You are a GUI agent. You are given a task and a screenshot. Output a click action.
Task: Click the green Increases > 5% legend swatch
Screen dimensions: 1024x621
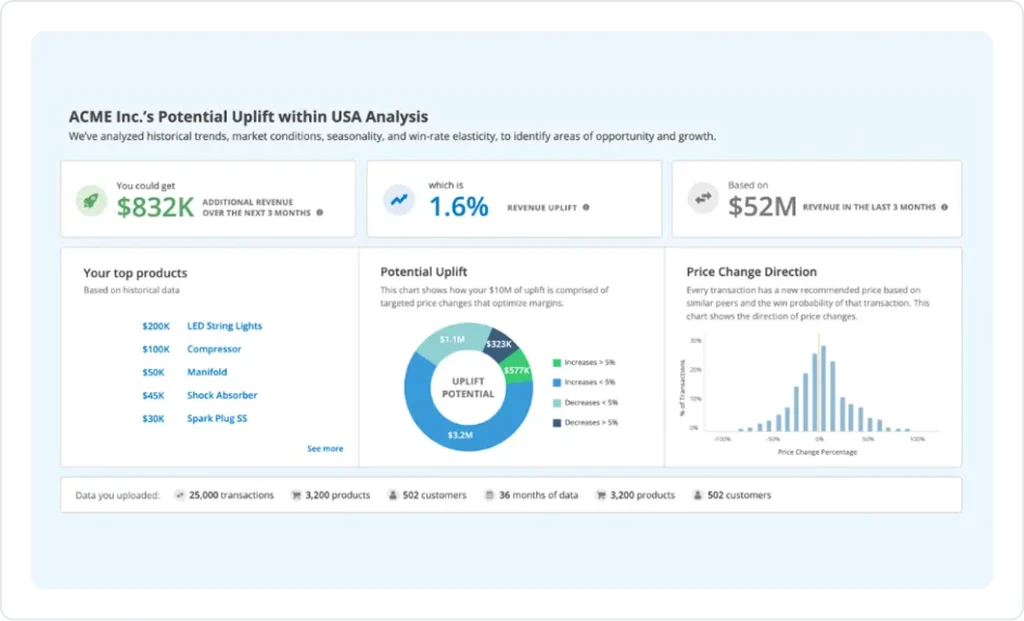557,362
